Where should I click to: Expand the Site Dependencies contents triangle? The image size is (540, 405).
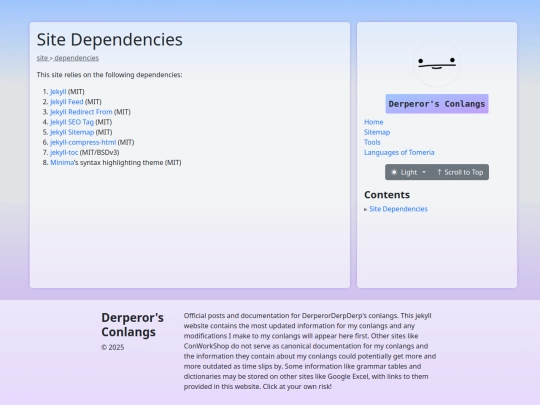pyautogui.click(x=365, y=209)
